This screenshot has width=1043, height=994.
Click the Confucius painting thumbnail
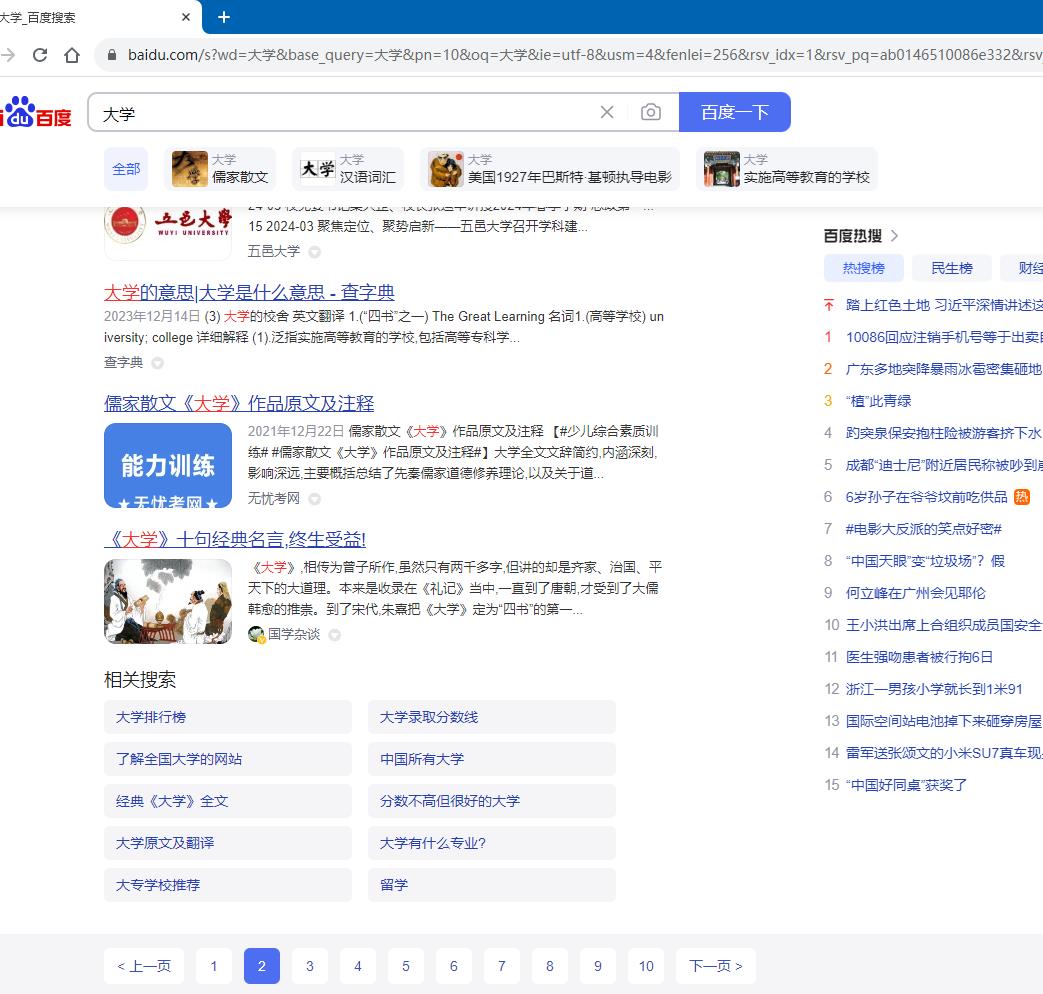168,601
